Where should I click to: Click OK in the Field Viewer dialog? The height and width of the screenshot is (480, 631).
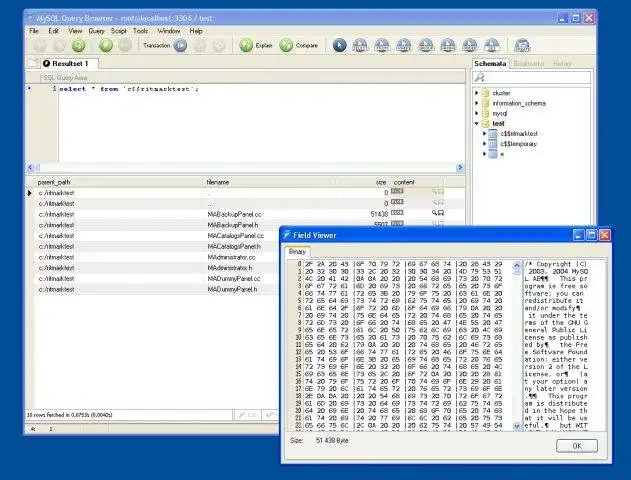click(x=577, y=446)
